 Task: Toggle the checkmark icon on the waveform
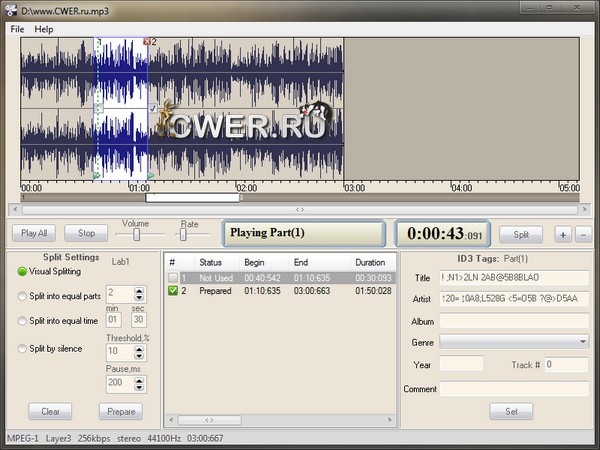click(151, 108)
